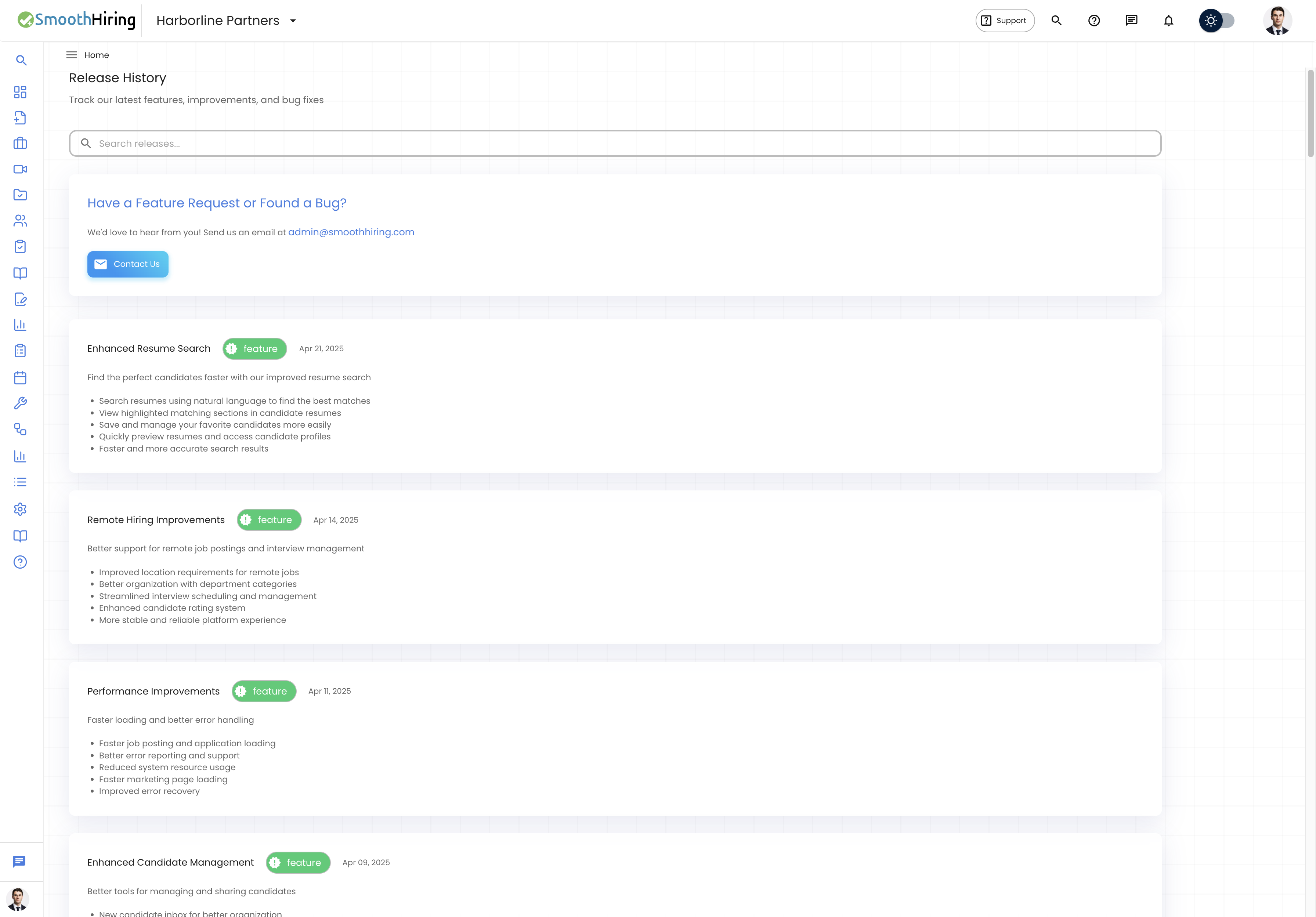Open the messages icon in top bar

pyautogui.click(x=1131, y=21)
